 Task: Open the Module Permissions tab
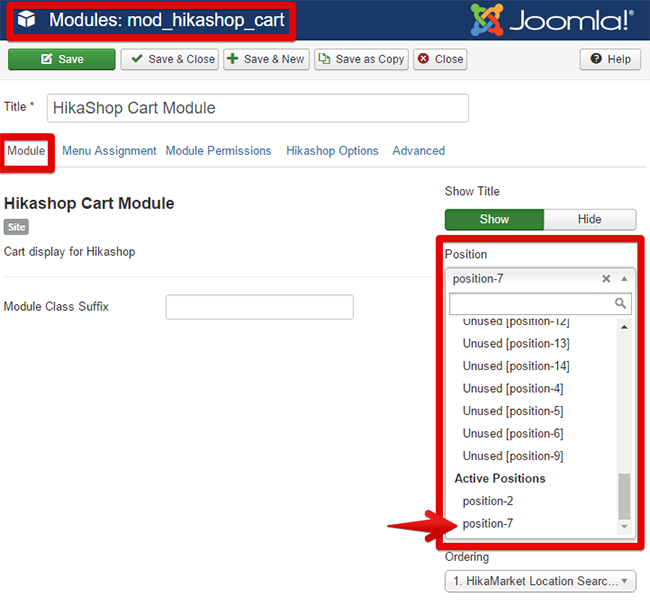(218, 151)
